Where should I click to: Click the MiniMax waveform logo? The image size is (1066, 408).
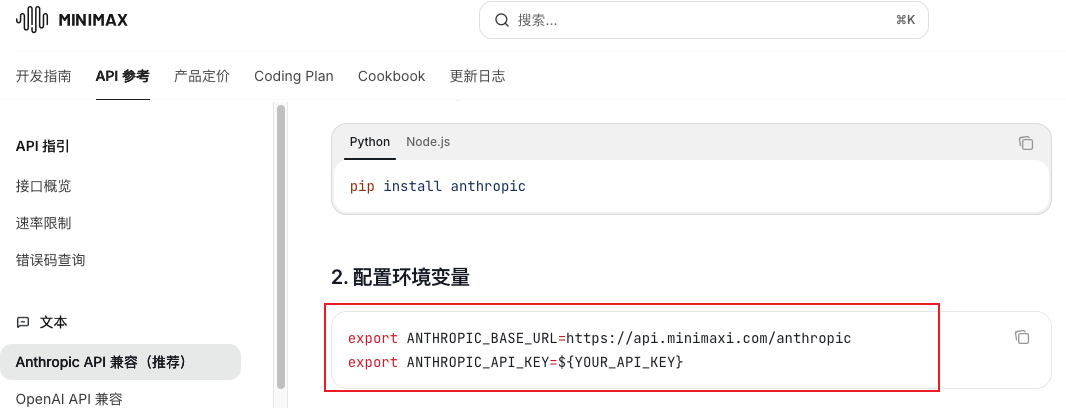pyautogui.click(x=32, y=20)
